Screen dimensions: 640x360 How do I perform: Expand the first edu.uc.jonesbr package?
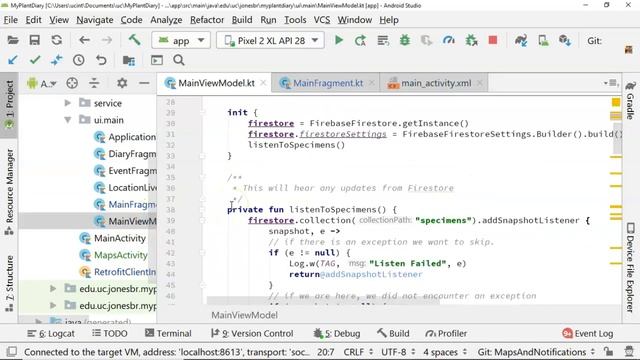(53, 289)
